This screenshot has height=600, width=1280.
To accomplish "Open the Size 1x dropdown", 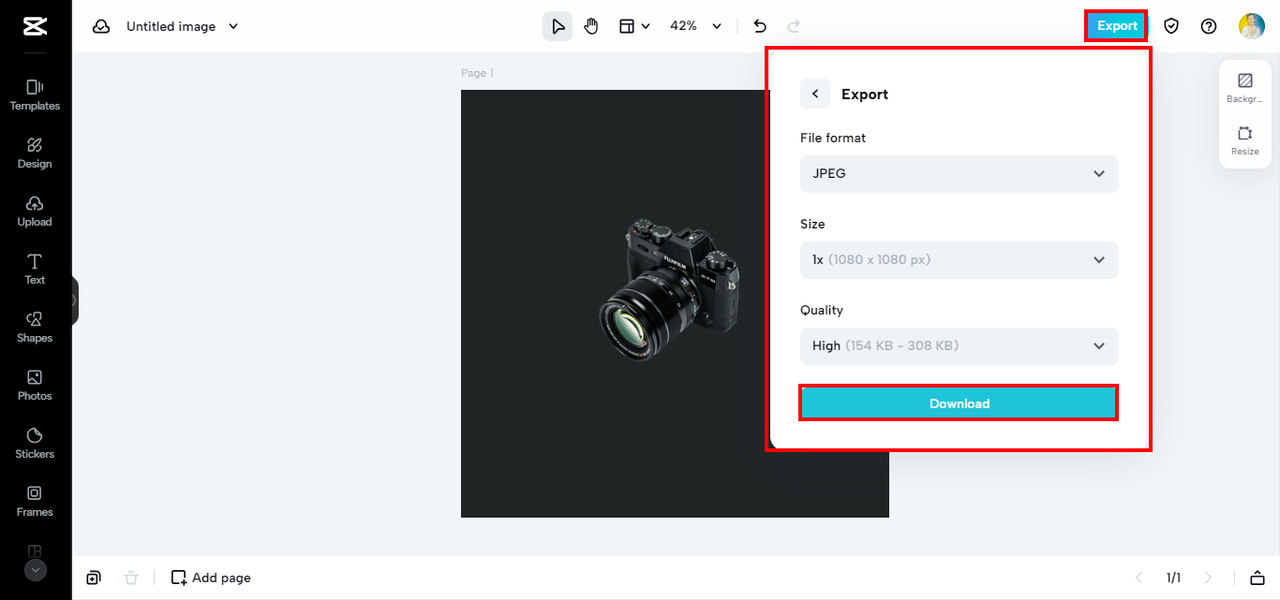I will click(959, 260).
